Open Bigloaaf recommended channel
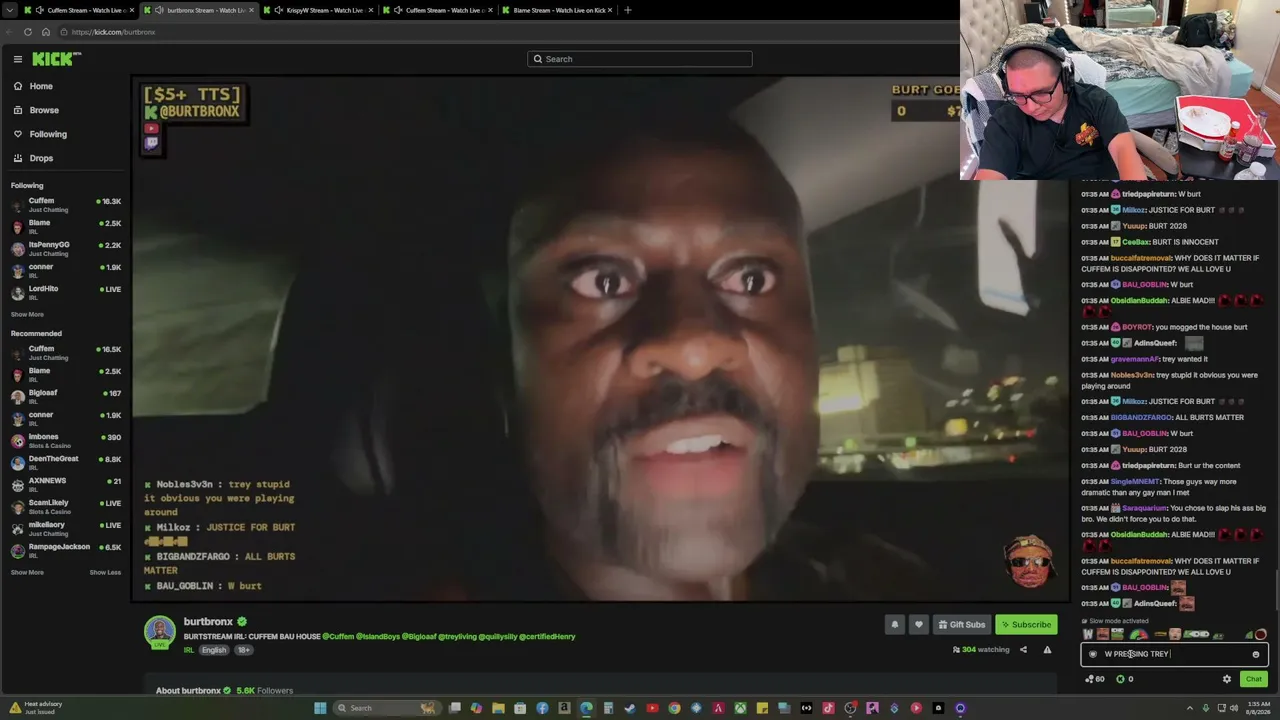 (65, 397)
